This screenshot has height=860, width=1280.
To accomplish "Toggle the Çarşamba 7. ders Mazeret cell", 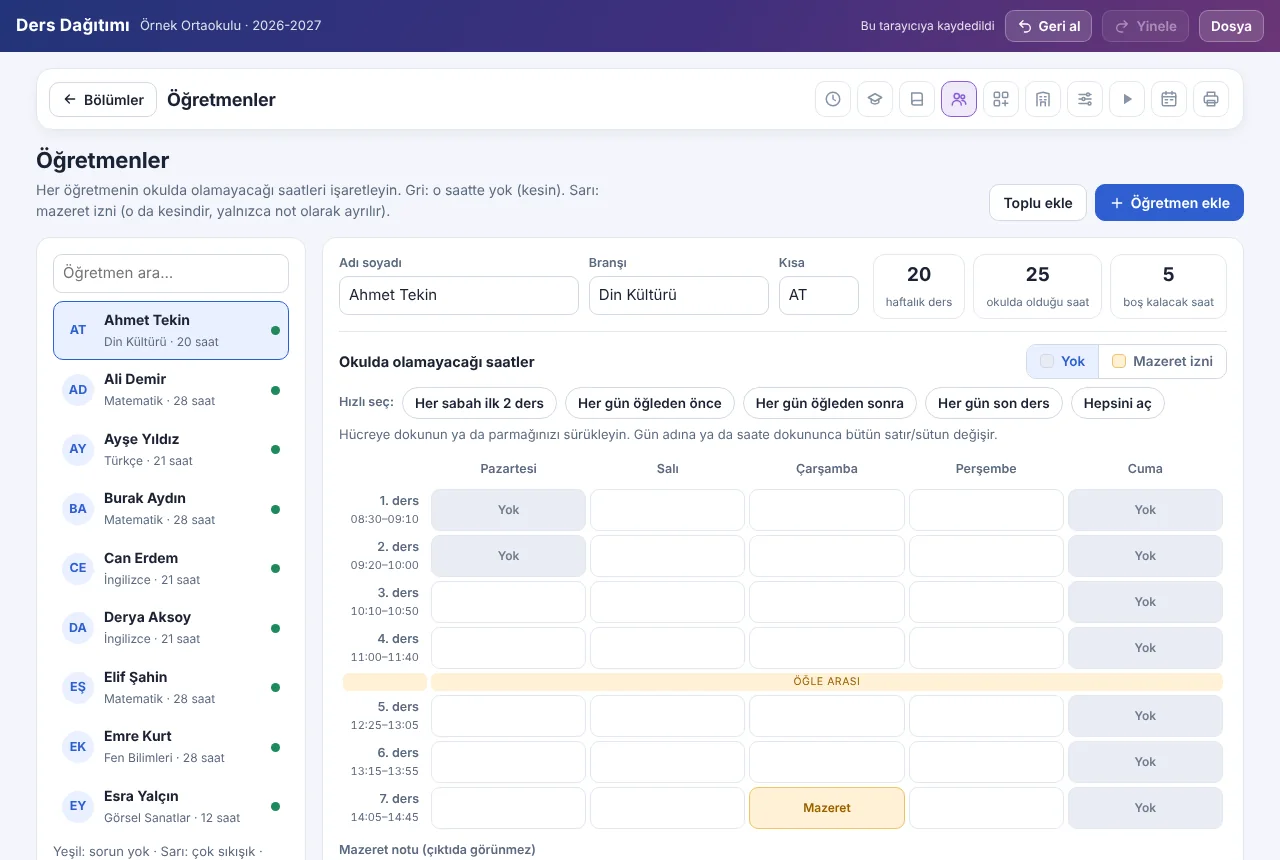I will click(x=827, y=808).
